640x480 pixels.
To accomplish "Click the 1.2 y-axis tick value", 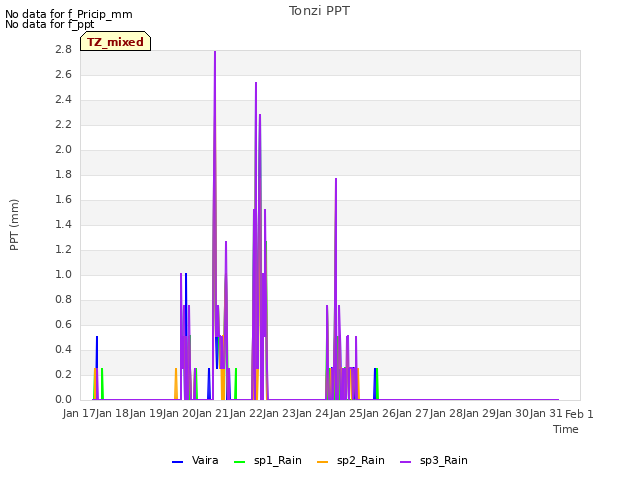I will point(63,250).
